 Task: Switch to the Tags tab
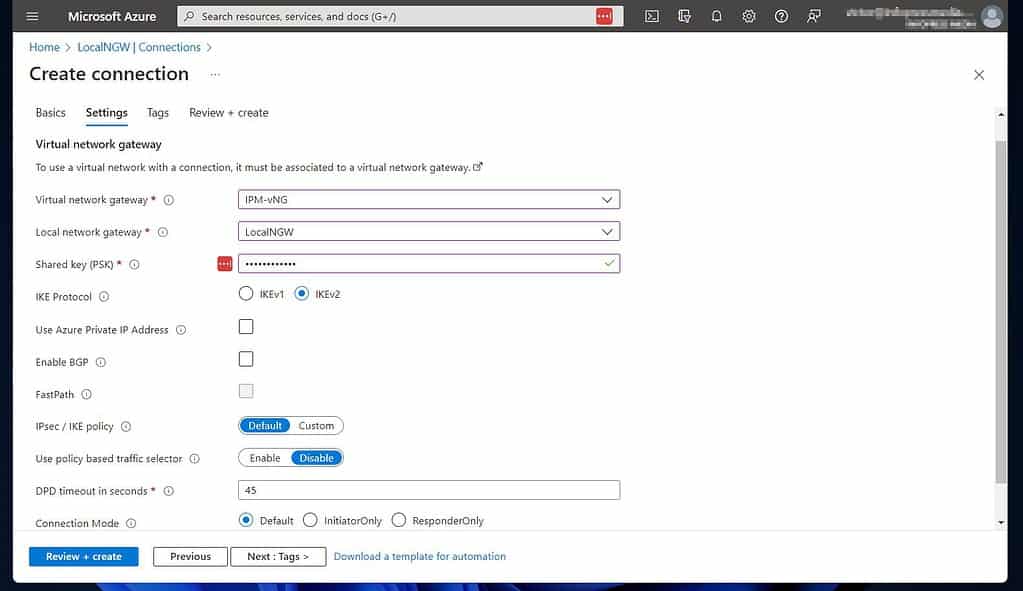pyautogui.click(x=158, y=113)
